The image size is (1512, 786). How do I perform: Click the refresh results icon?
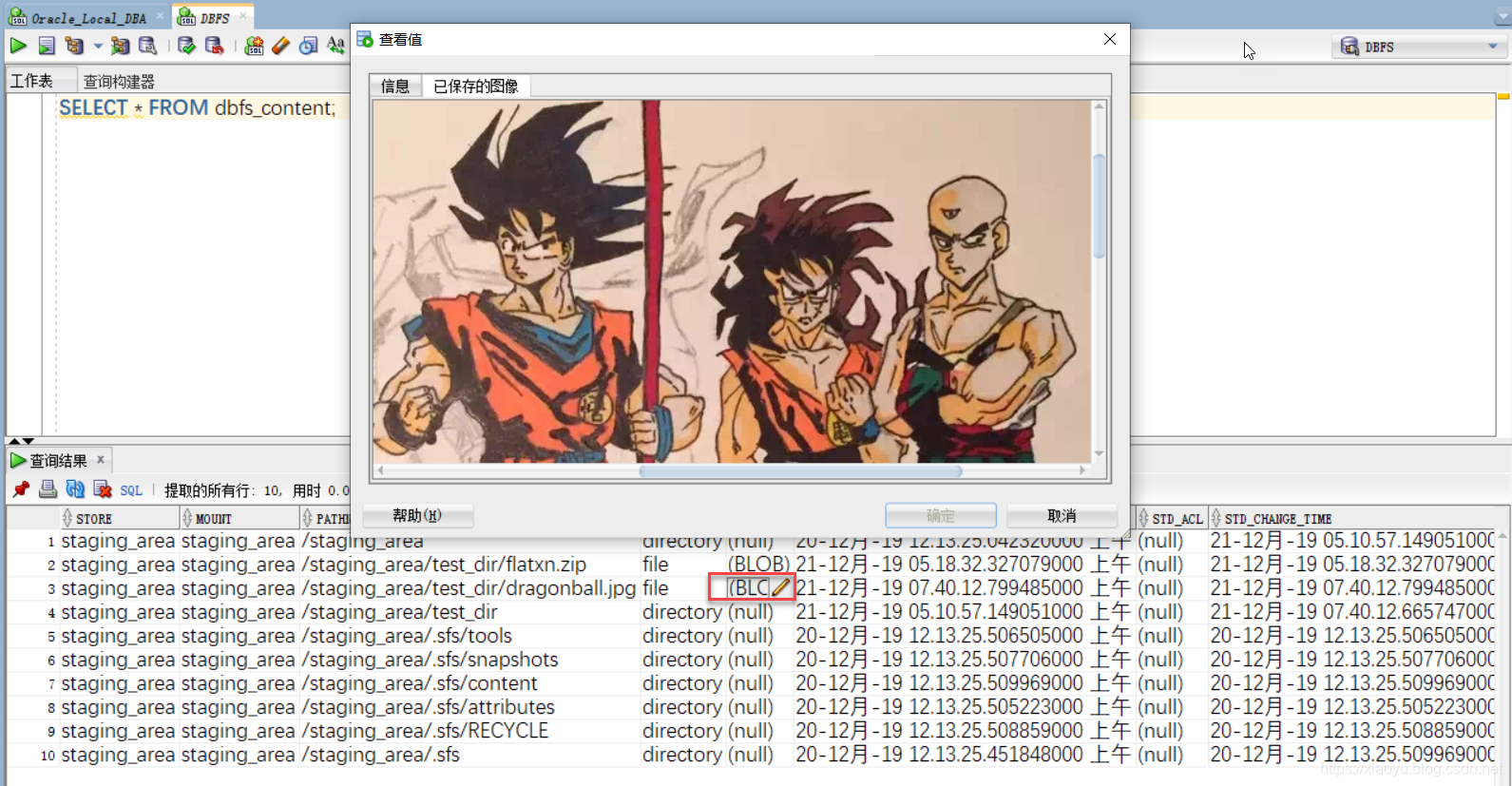click(75, 489)
